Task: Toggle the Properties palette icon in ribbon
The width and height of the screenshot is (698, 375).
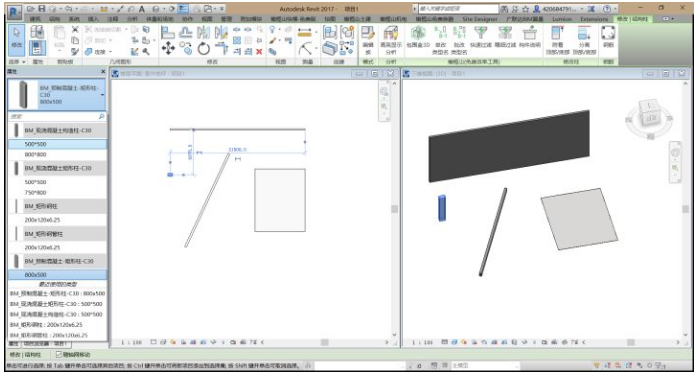Action: [37, 48]
